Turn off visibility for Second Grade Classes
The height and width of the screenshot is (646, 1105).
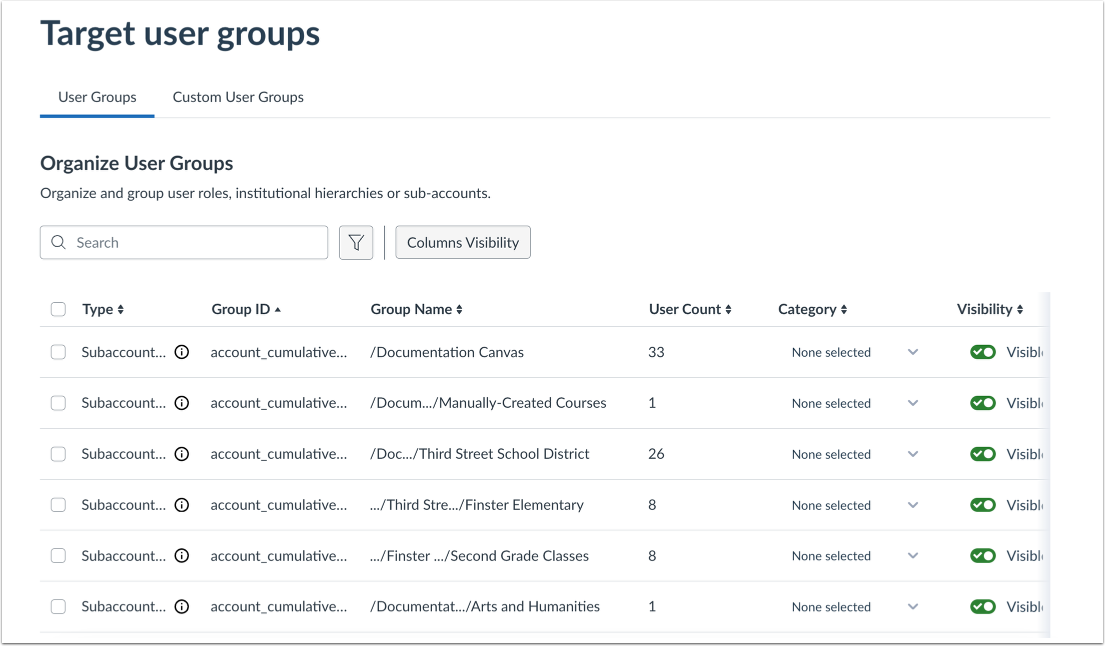[983, 555]
